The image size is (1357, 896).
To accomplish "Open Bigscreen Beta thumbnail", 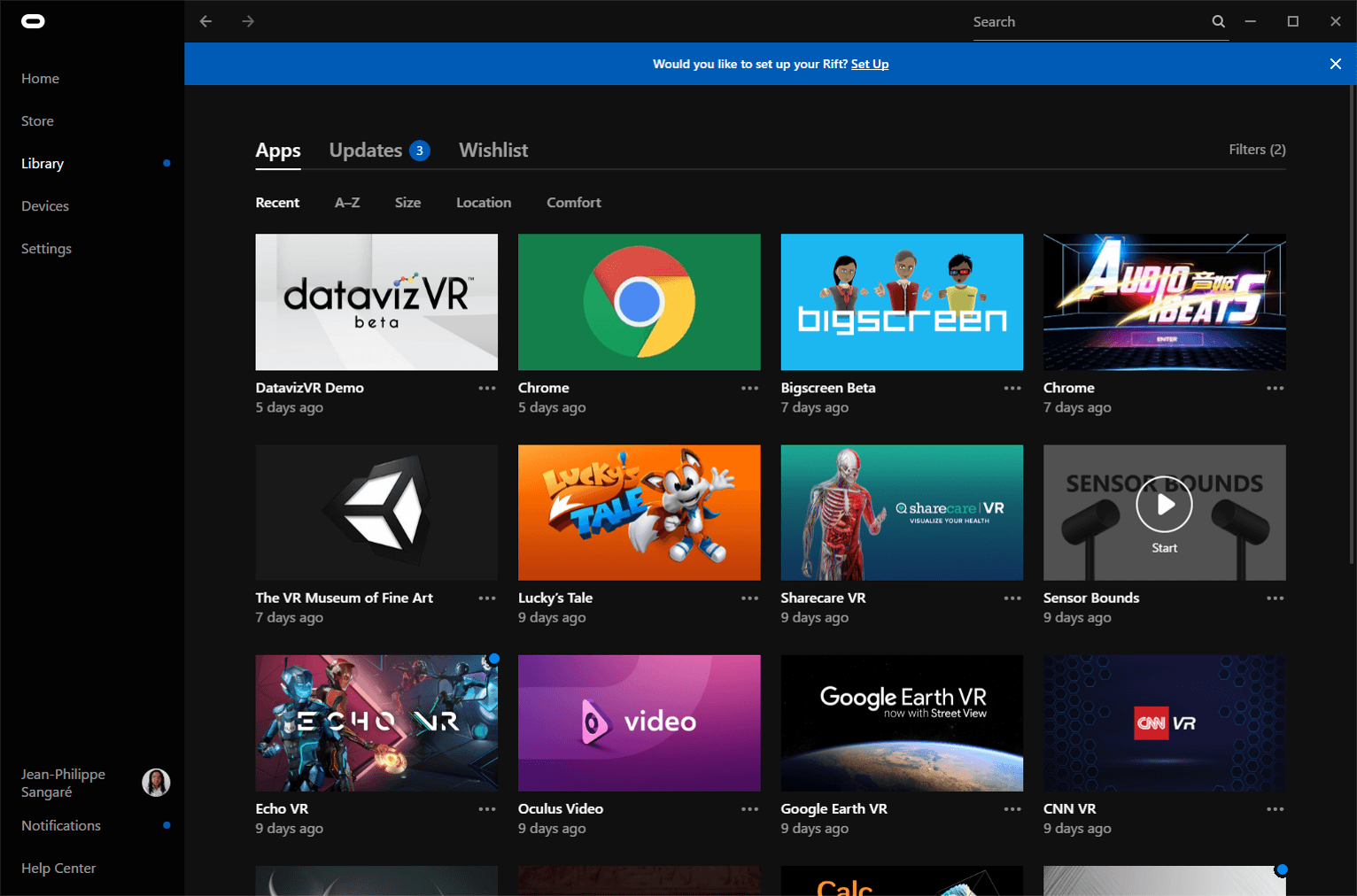I will pyautogui.click(x=902, y=302).
